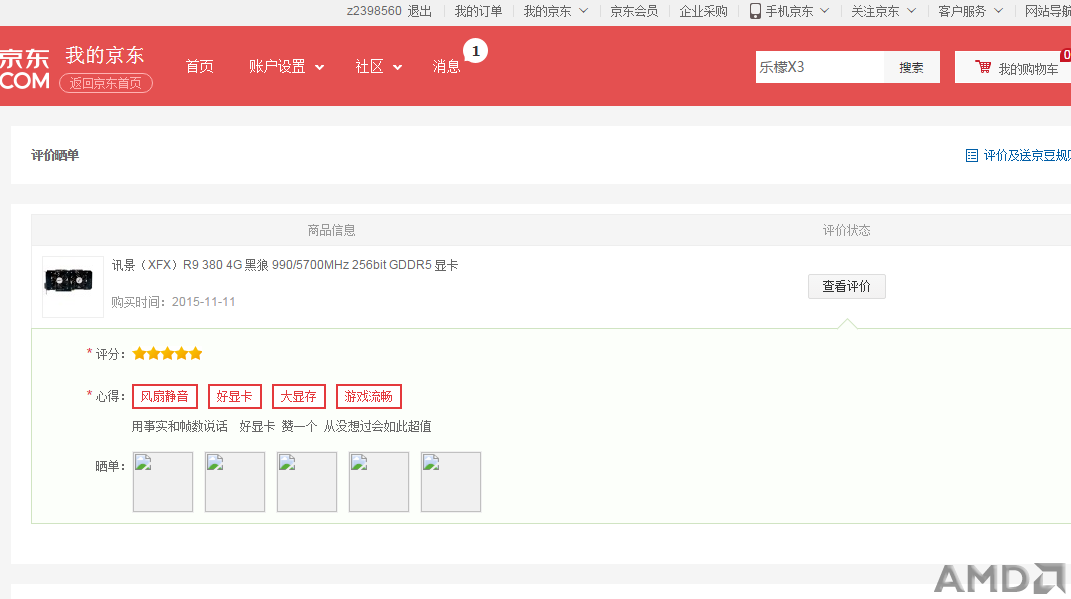The image size is (1071, 599).
Task: Click the 评价状态 column header
Action: tap(846, 230)
